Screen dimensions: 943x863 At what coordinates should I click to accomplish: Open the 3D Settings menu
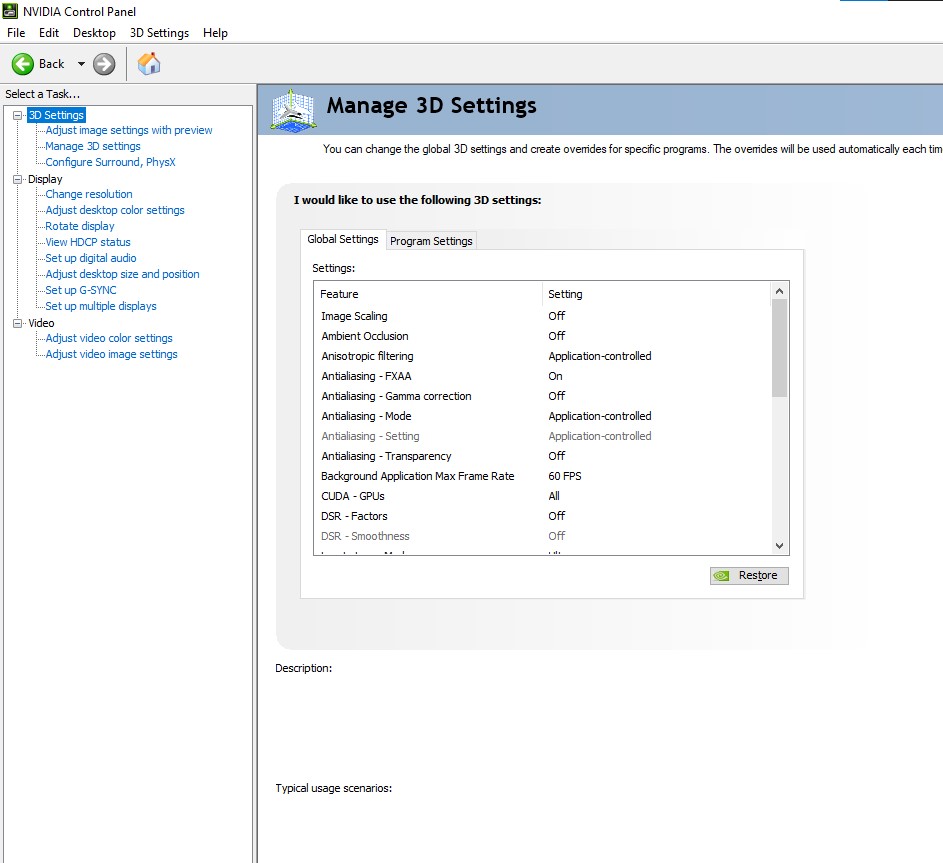pyautogui.click(x=159, y=32)
